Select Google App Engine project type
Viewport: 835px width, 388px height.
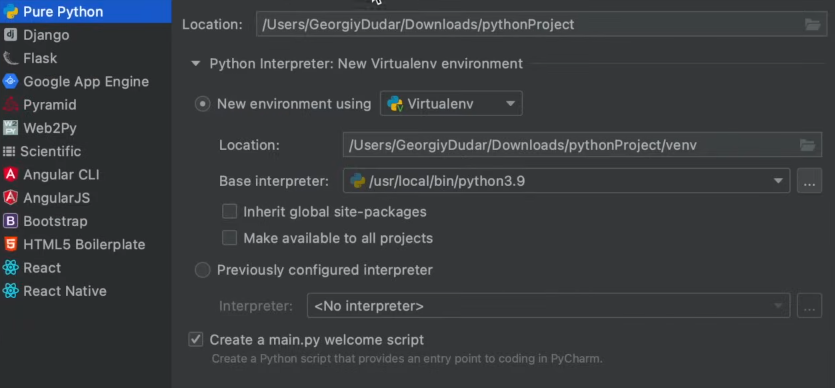click(85, 81)
